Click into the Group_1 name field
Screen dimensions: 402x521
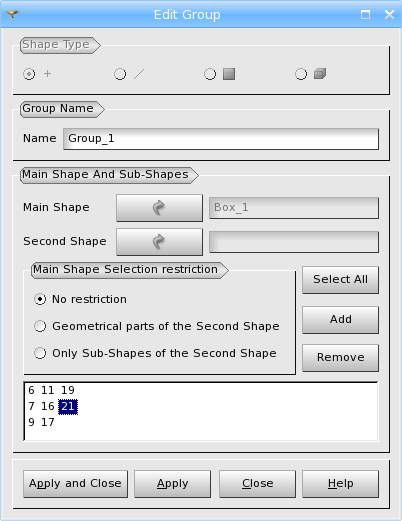(x=221, y=139)
